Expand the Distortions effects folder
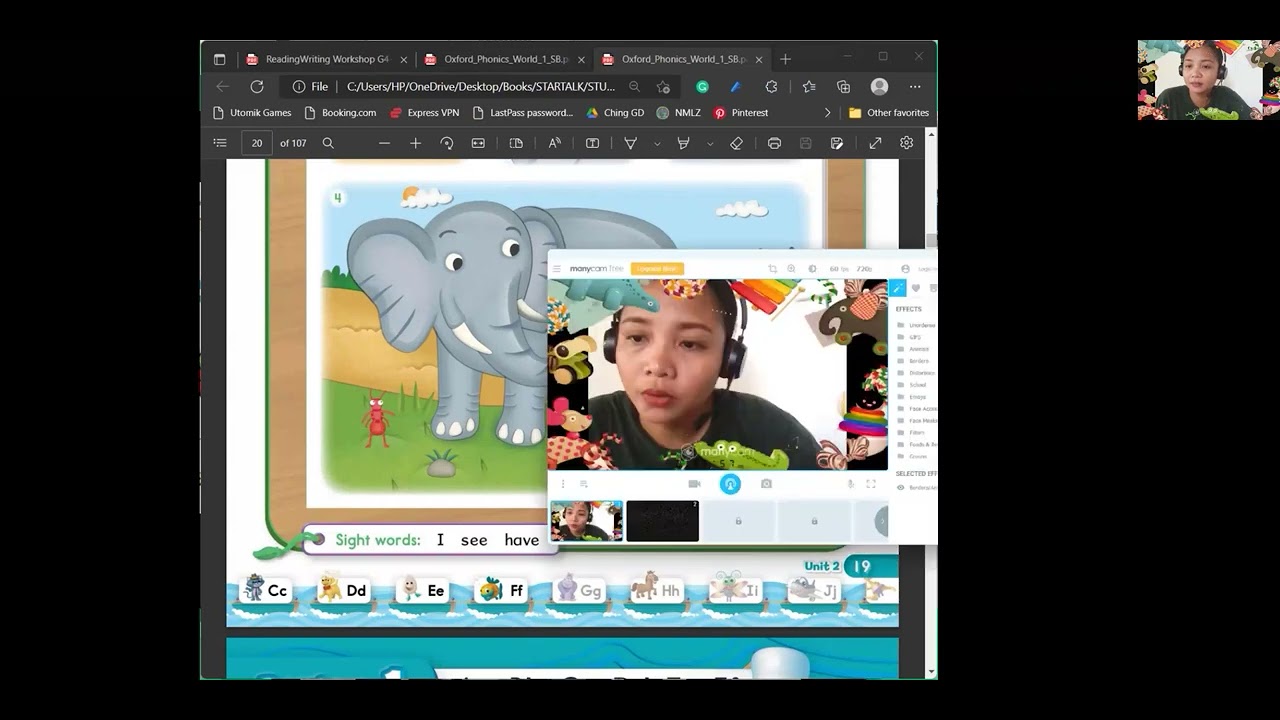Screen dimensions: 1280x720 pos(915,373)
